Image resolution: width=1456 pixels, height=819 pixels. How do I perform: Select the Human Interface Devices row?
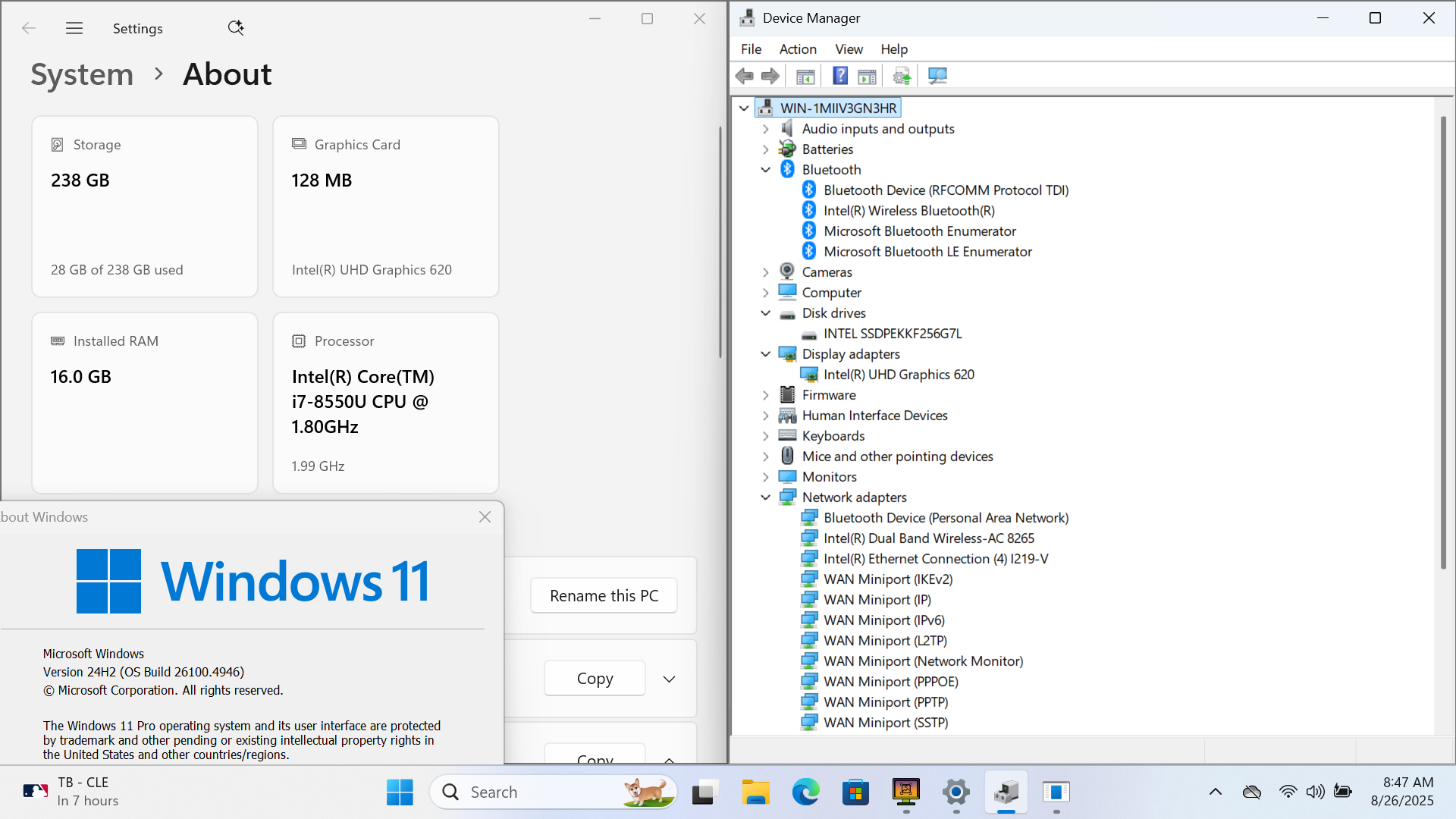tap(874, 416)
